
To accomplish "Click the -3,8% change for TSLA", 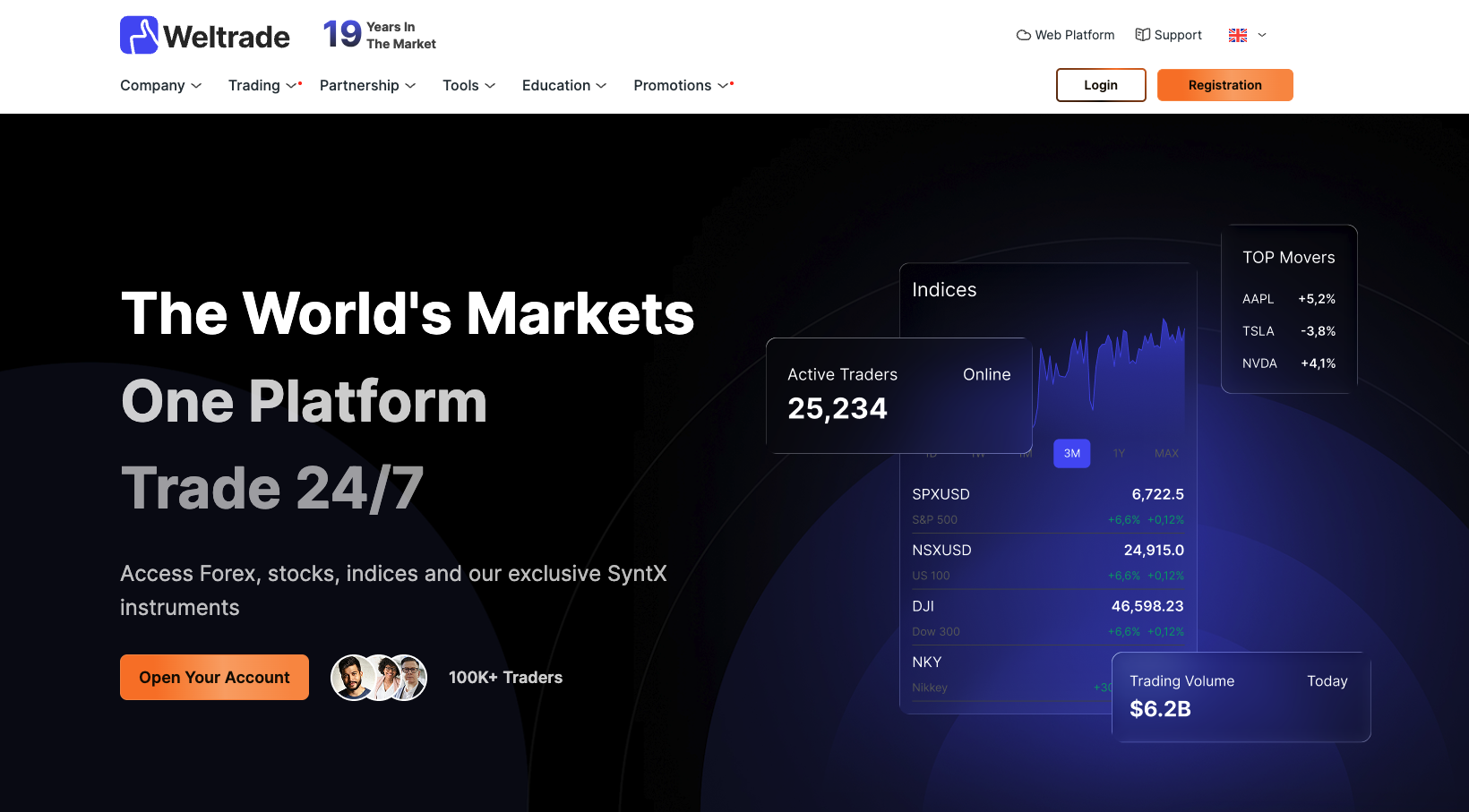I will tap(1318, 331).
